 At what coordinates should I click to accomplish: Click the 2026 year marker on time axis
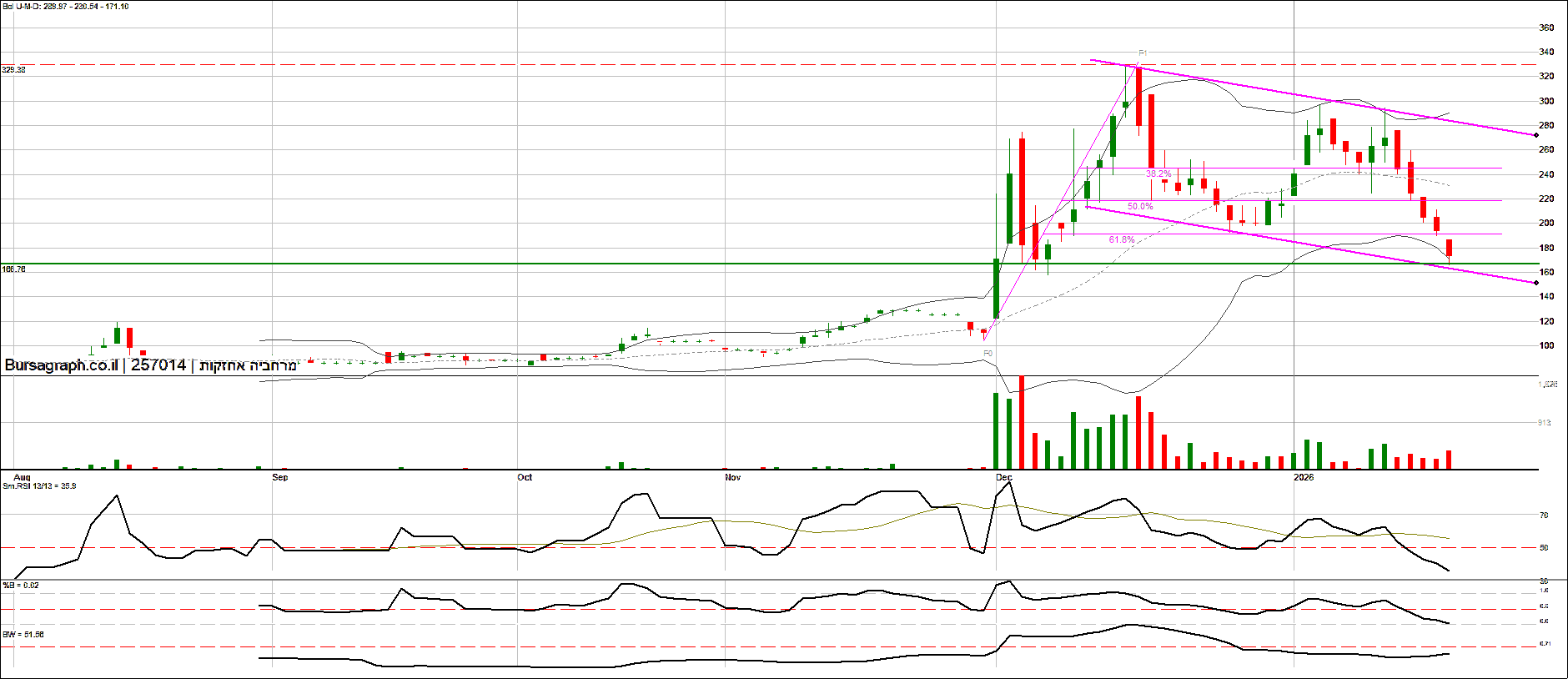coord(1303,477)
